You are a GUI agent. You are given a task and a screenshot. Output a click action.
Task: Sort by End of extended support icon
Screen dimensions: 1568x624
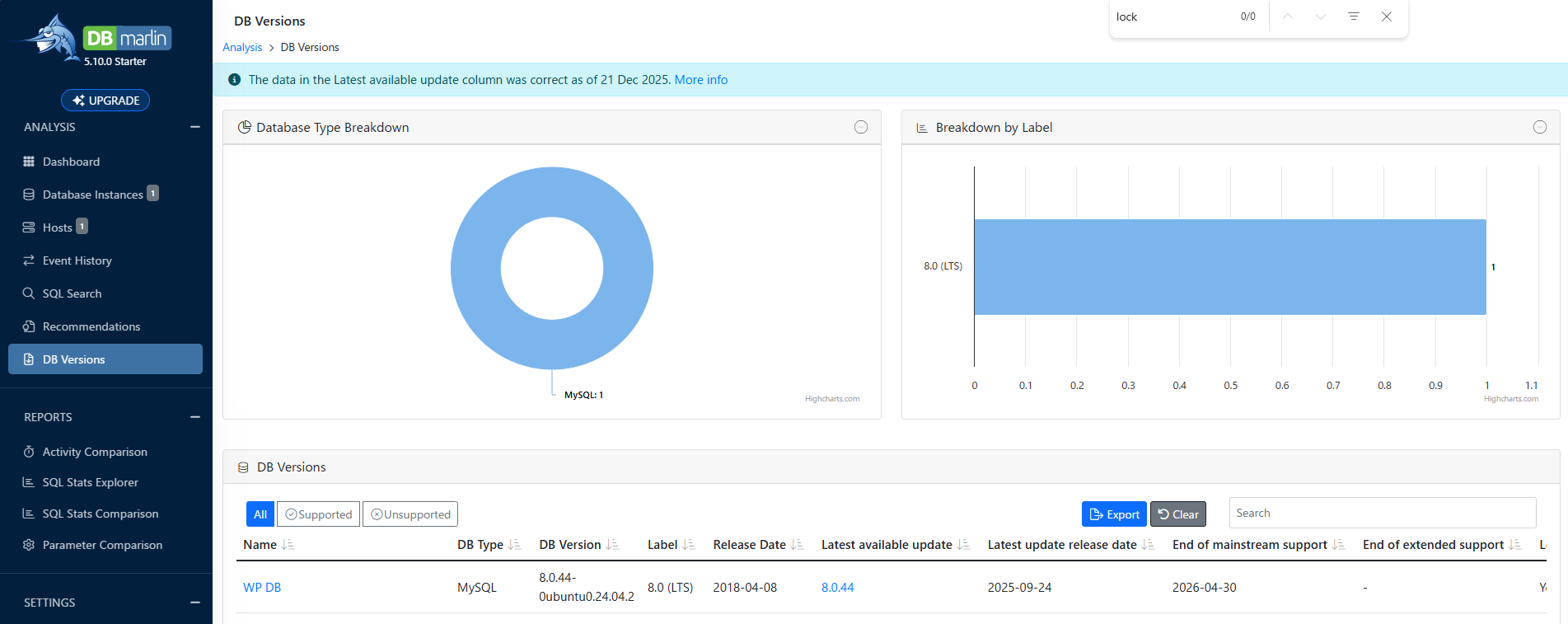pyautogui.click(x=1514, y=545)
